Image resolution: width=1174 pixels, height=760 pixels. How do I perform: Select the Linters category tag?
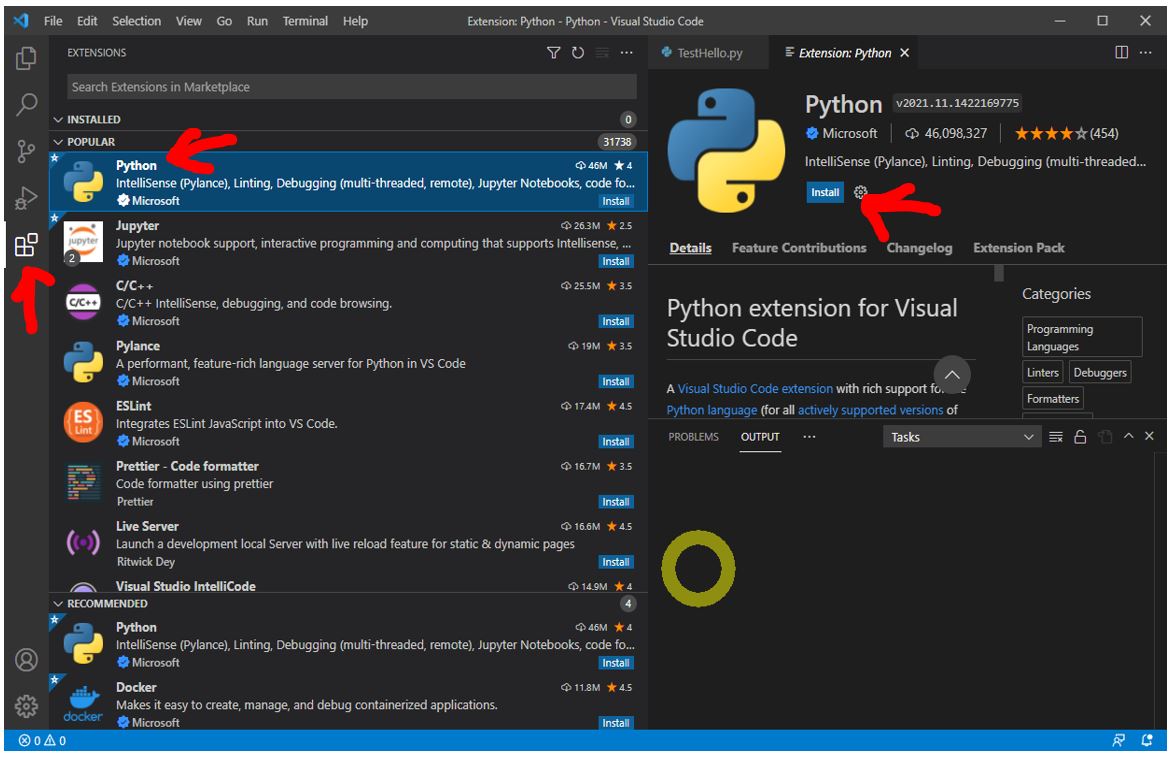tap(1042, 373)
